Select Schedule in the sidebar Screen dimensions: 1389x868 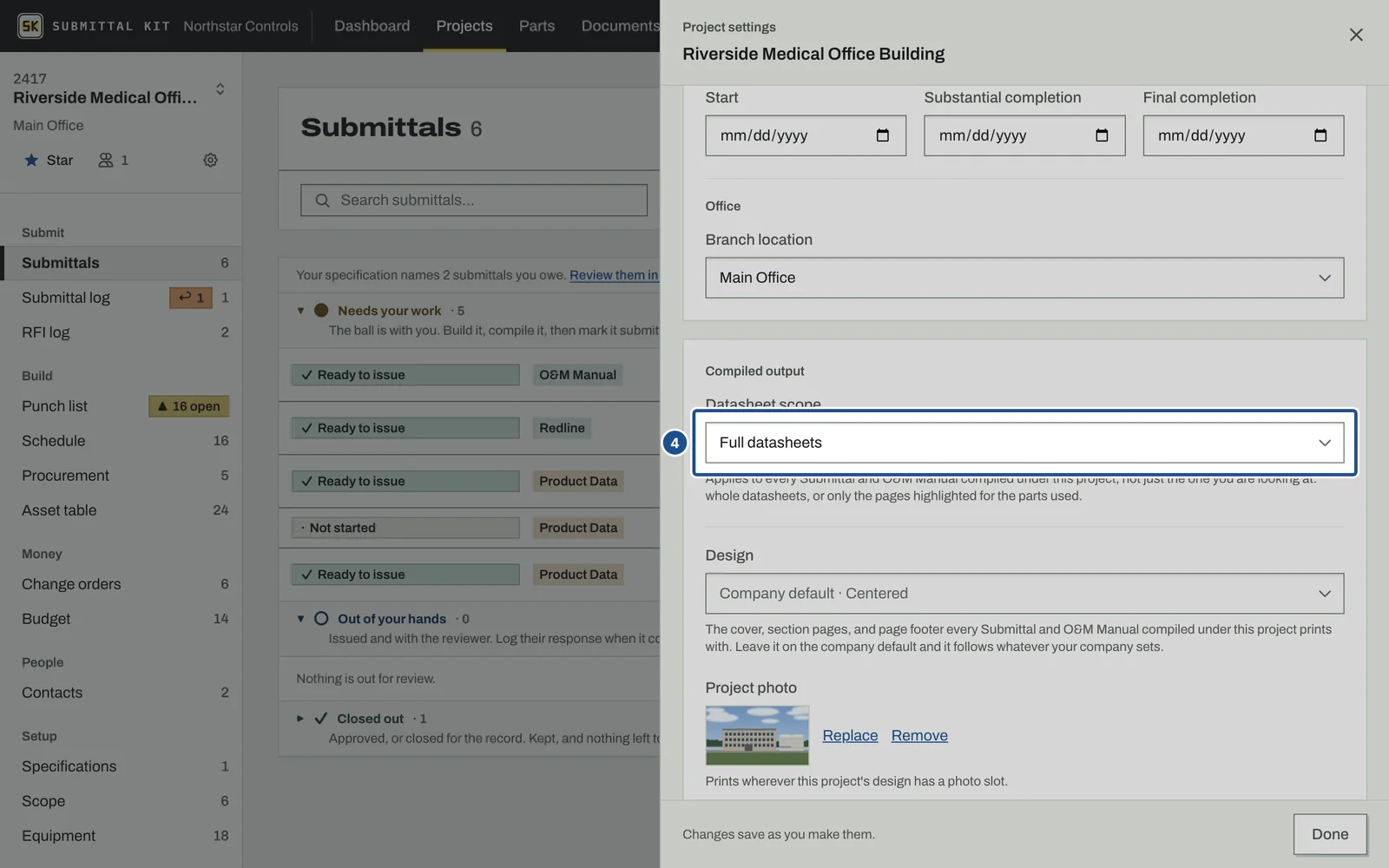[x=122, y=441]
